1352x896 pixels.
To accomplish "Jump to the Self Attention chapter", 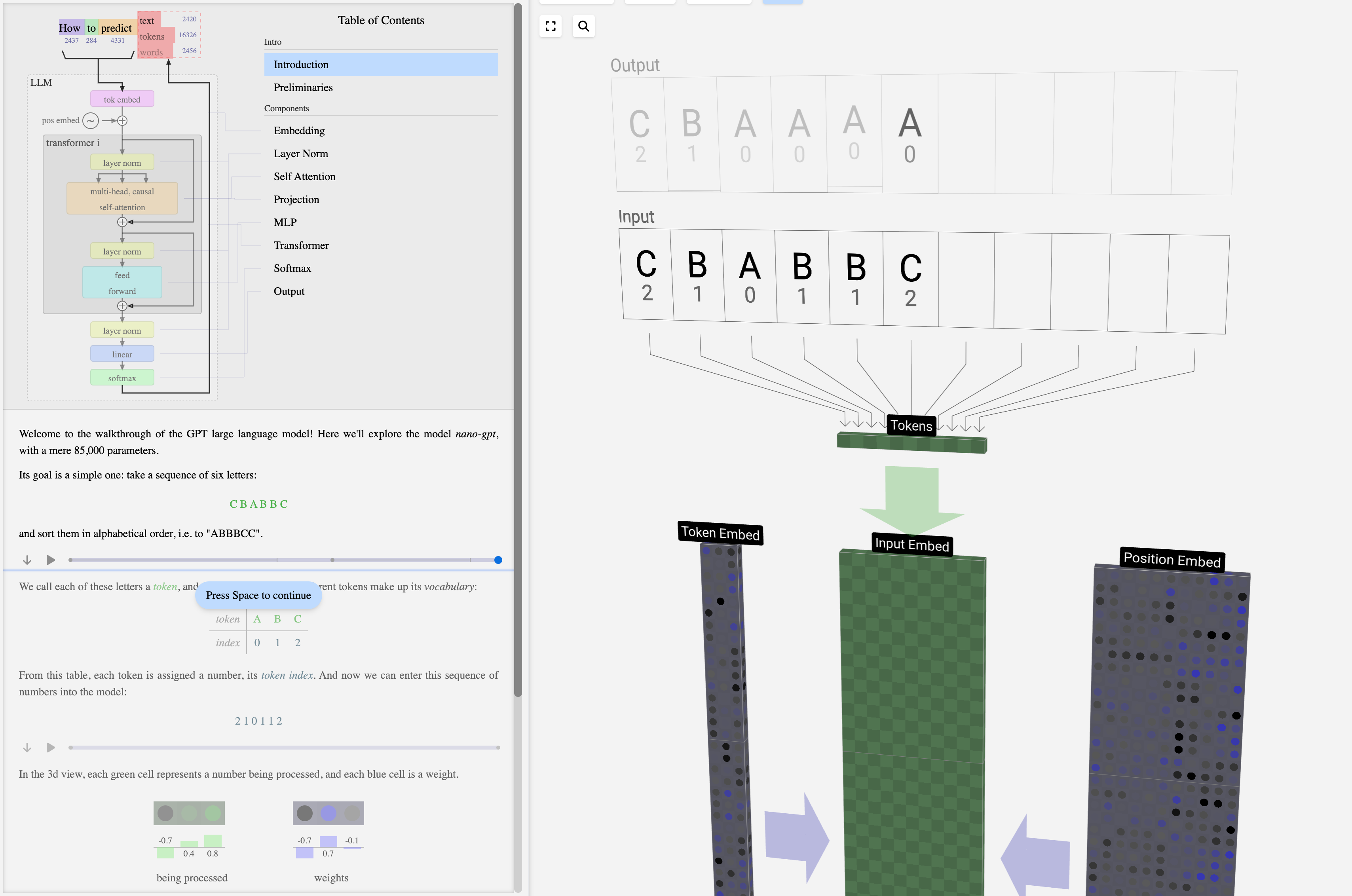I will (304, 177).
